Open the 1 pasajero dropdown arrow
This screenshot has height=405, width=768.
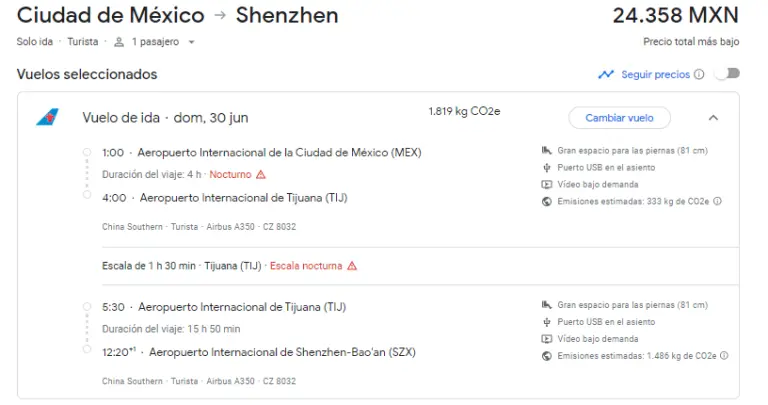pos(192,42)
